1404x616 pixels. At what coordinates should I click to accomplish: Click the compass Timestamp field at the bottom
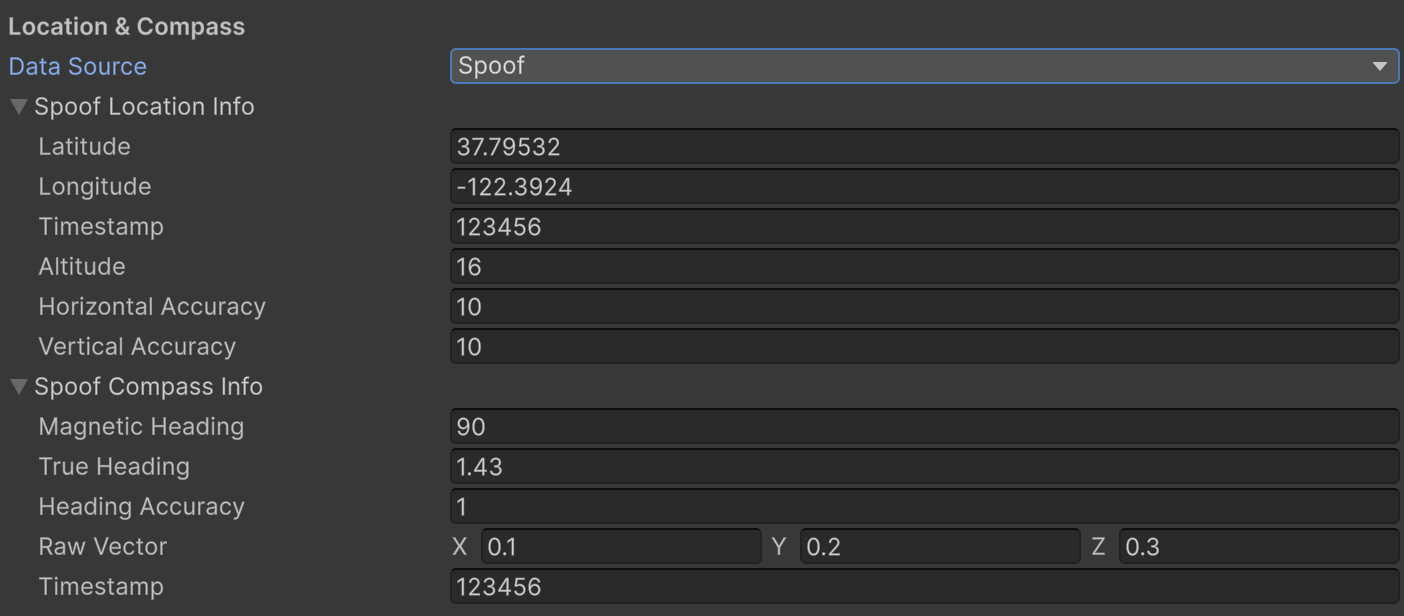coord(920,586)
